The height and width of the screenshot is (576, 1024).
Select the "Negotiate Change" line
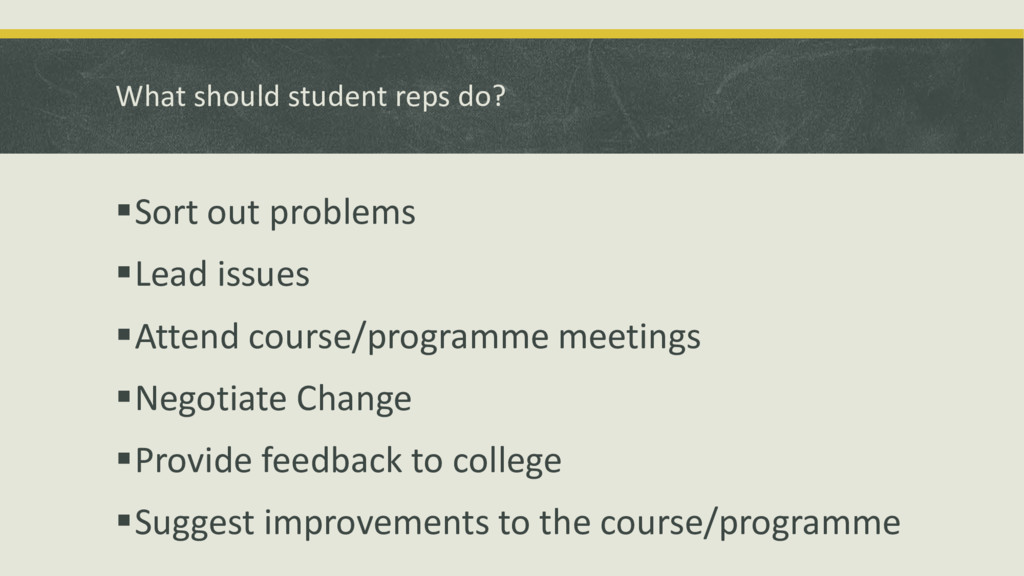pyautogui.click(x=273, y=400)
